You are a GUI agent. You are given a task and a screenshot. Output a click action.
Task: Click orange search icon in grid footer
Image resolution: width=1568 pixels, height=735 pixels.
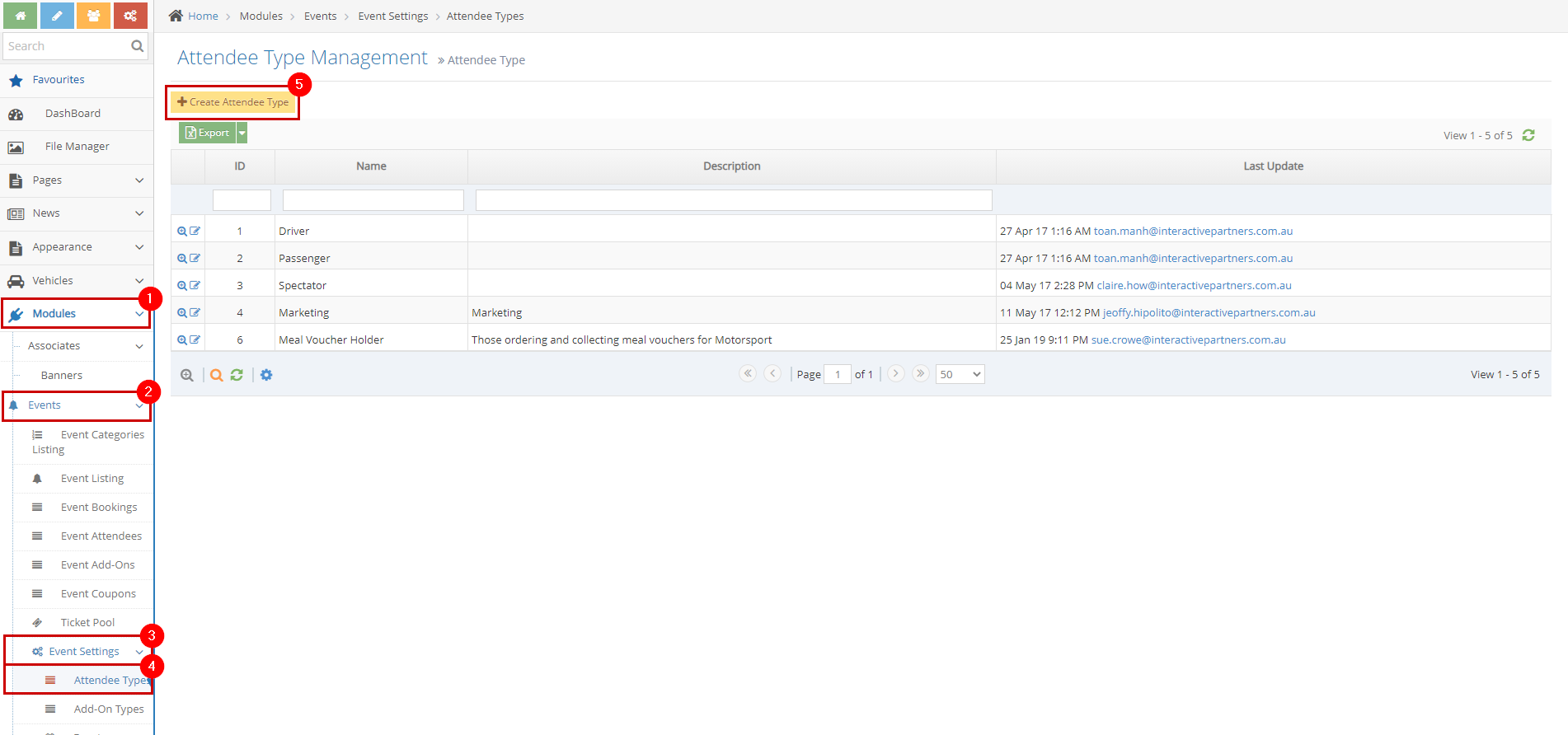(x=216, y=375)
